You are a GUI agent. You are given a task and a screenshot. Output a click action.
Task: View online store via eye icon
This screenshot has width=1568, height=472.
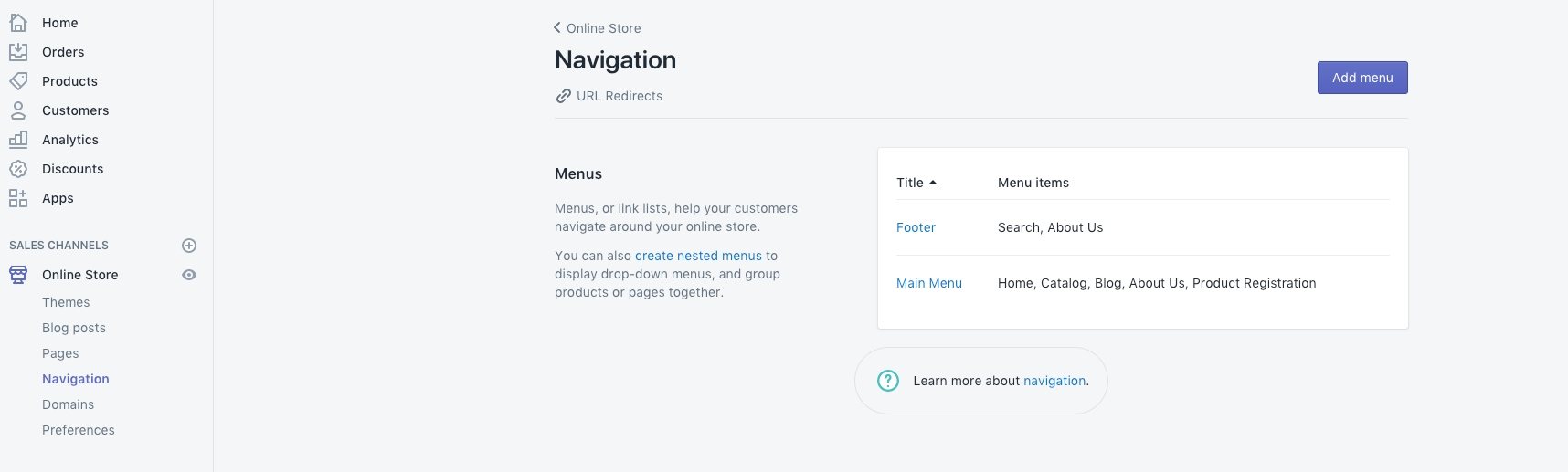click(x=189, y=275)
